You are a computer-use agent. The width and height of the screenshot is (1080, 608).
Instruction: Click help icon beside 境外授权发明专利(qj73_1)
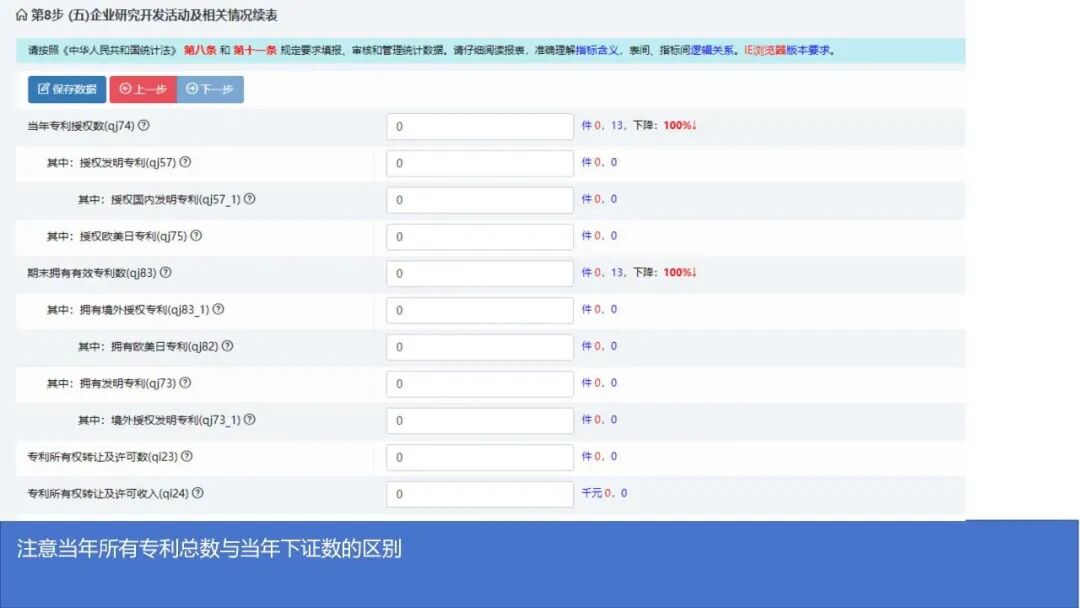pyautogui.click(x=251, y=420)
